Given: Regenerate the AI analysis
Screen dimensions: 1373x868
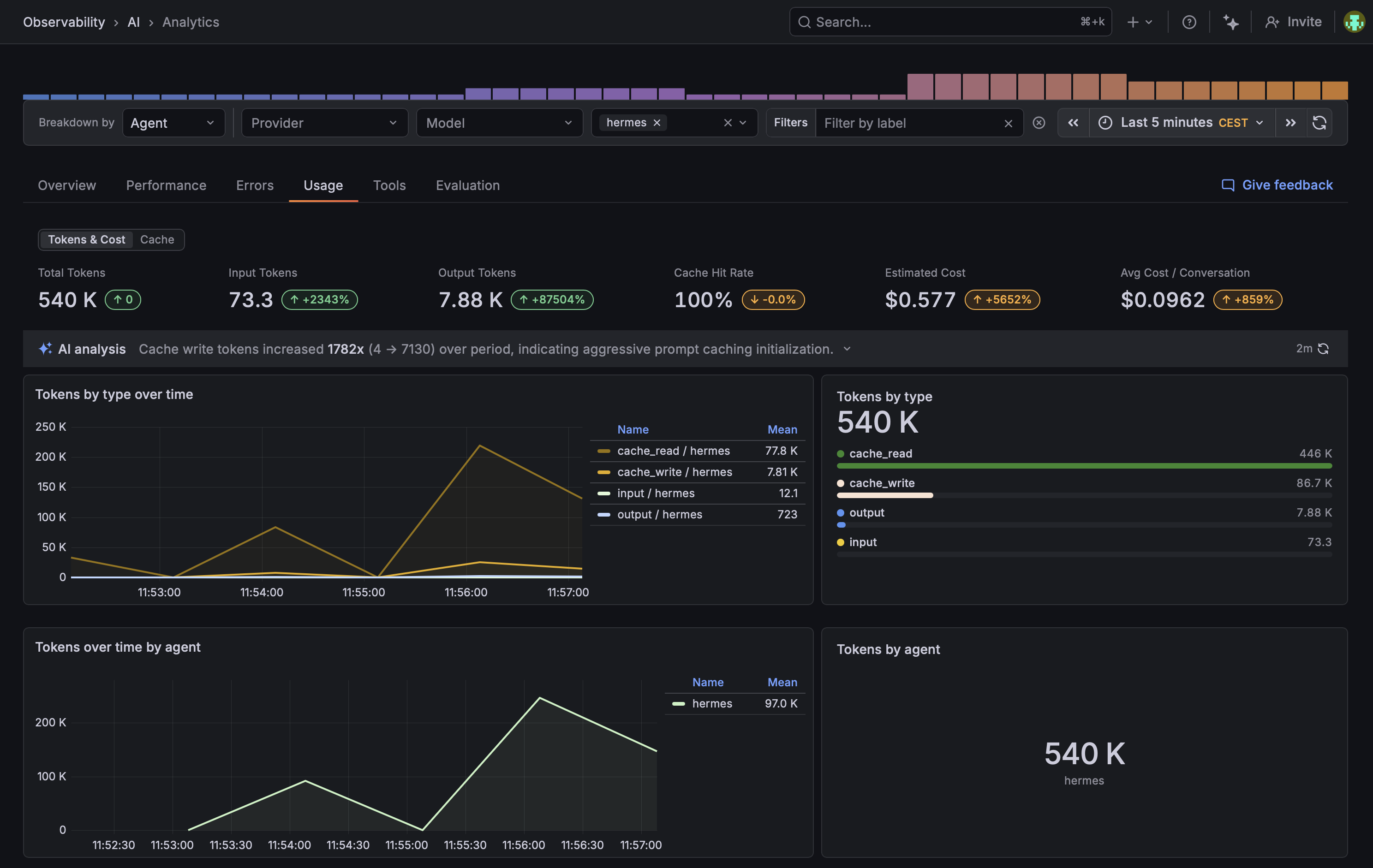Looking at the screenshot, I should (1323, 349).
